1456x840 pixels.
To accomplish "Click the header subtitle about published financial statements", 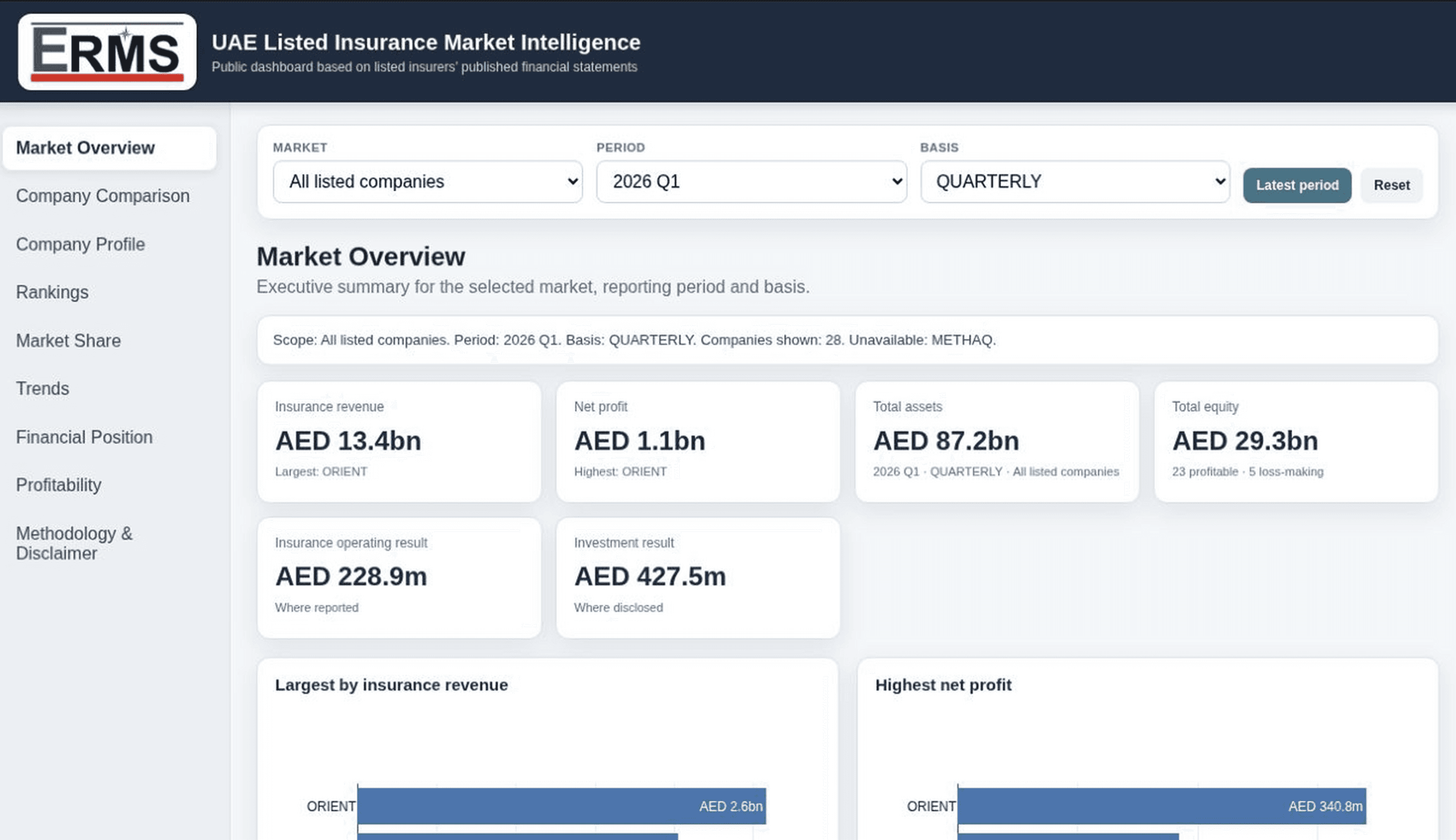I will pyautogui.click(x=424, y=67).
